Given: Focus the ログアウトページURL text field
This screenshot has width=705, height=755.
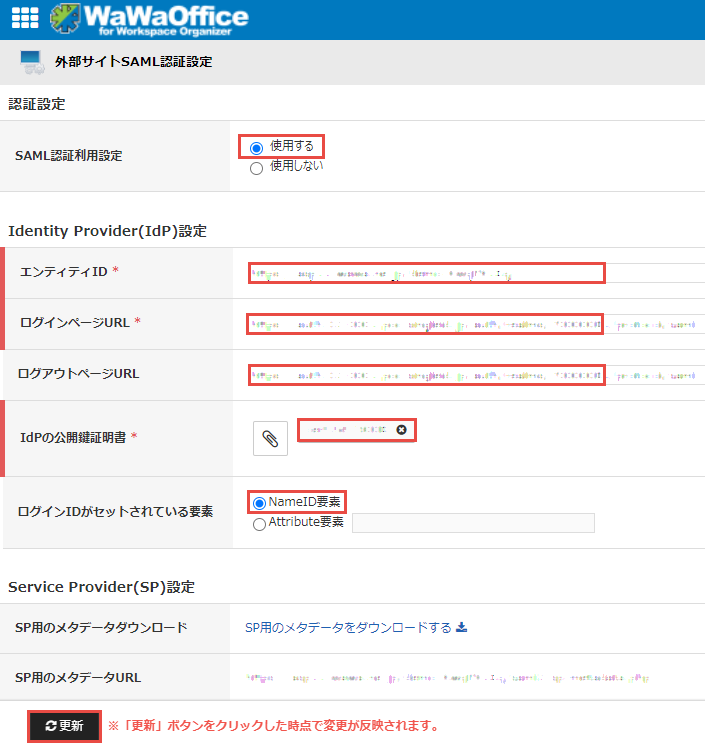Looking at the screenshot, I should pos(427,375).
